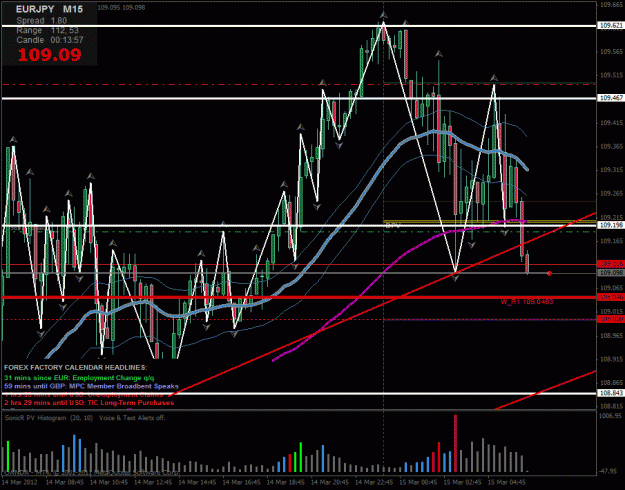Click the 14 Mar 20:45 time label

(x=330, y=482)
